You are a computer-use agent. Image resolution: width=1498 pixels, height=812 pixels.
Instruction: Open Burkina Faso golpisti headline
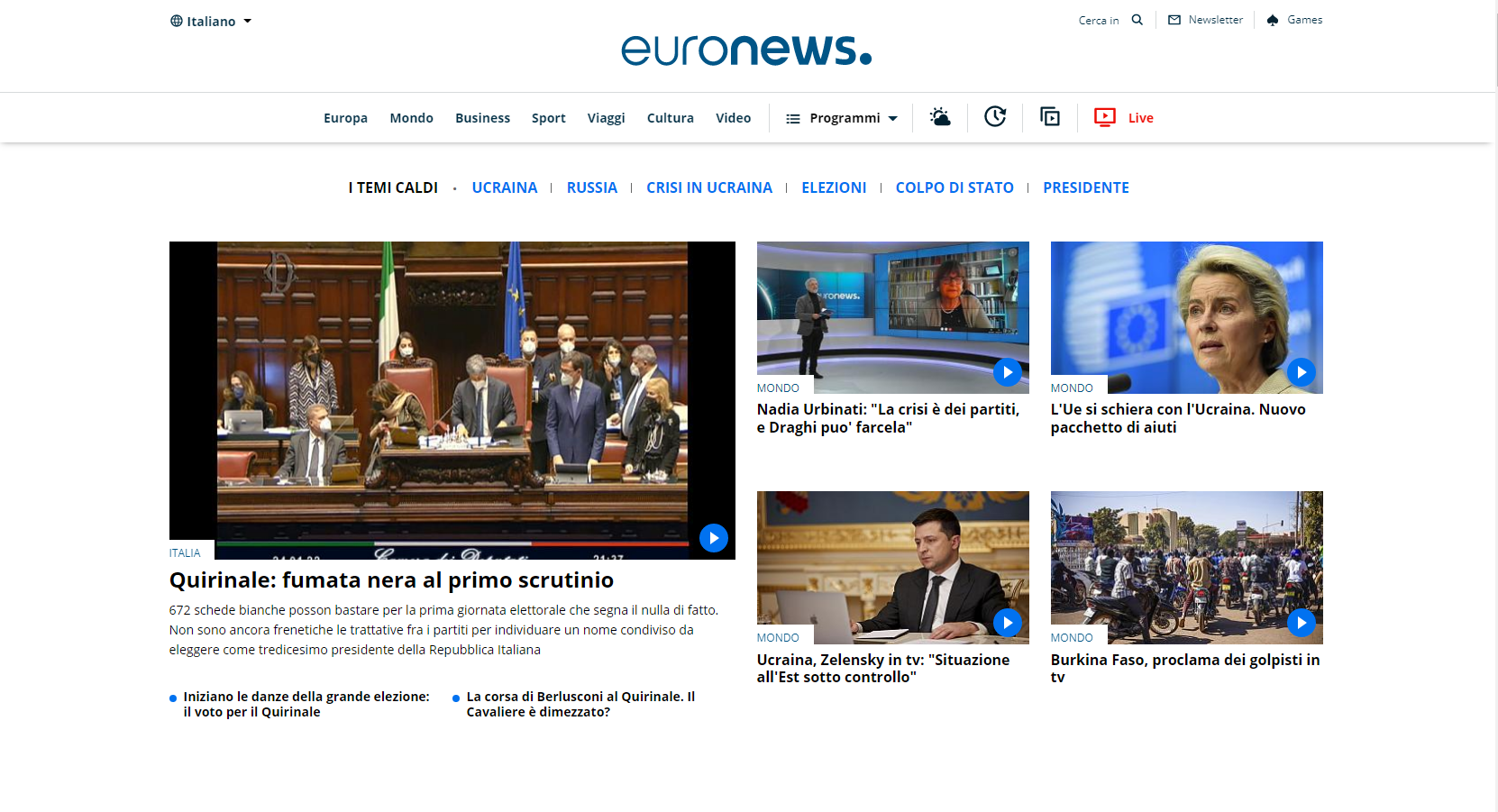pos(1185,669)
